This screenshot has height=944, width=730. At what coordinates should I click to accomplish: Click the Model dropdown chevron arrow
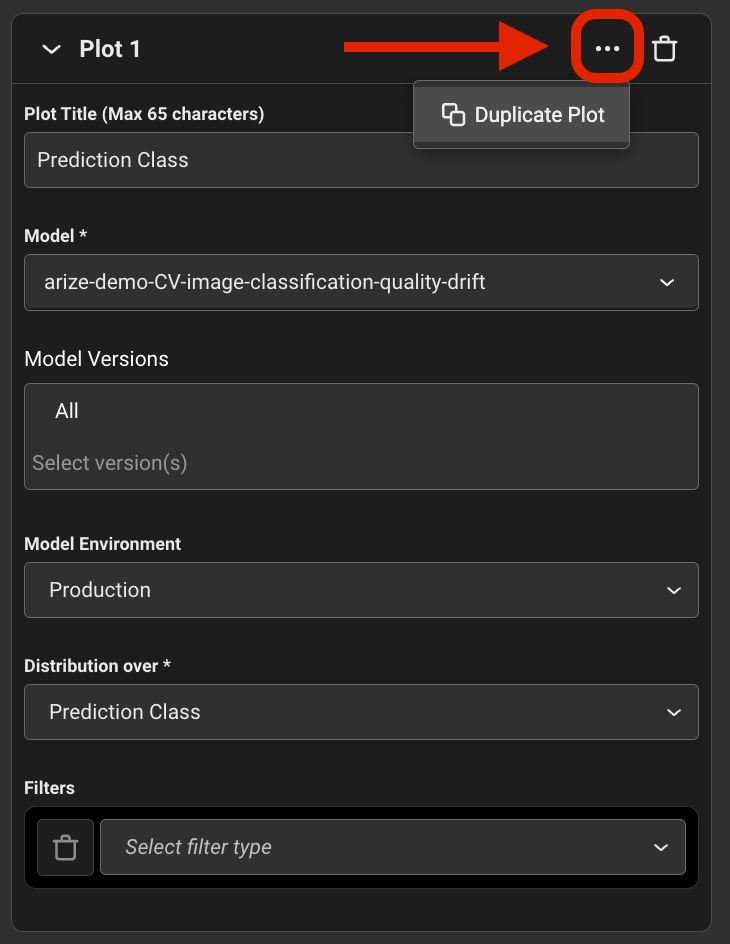(x=667, y=283)
